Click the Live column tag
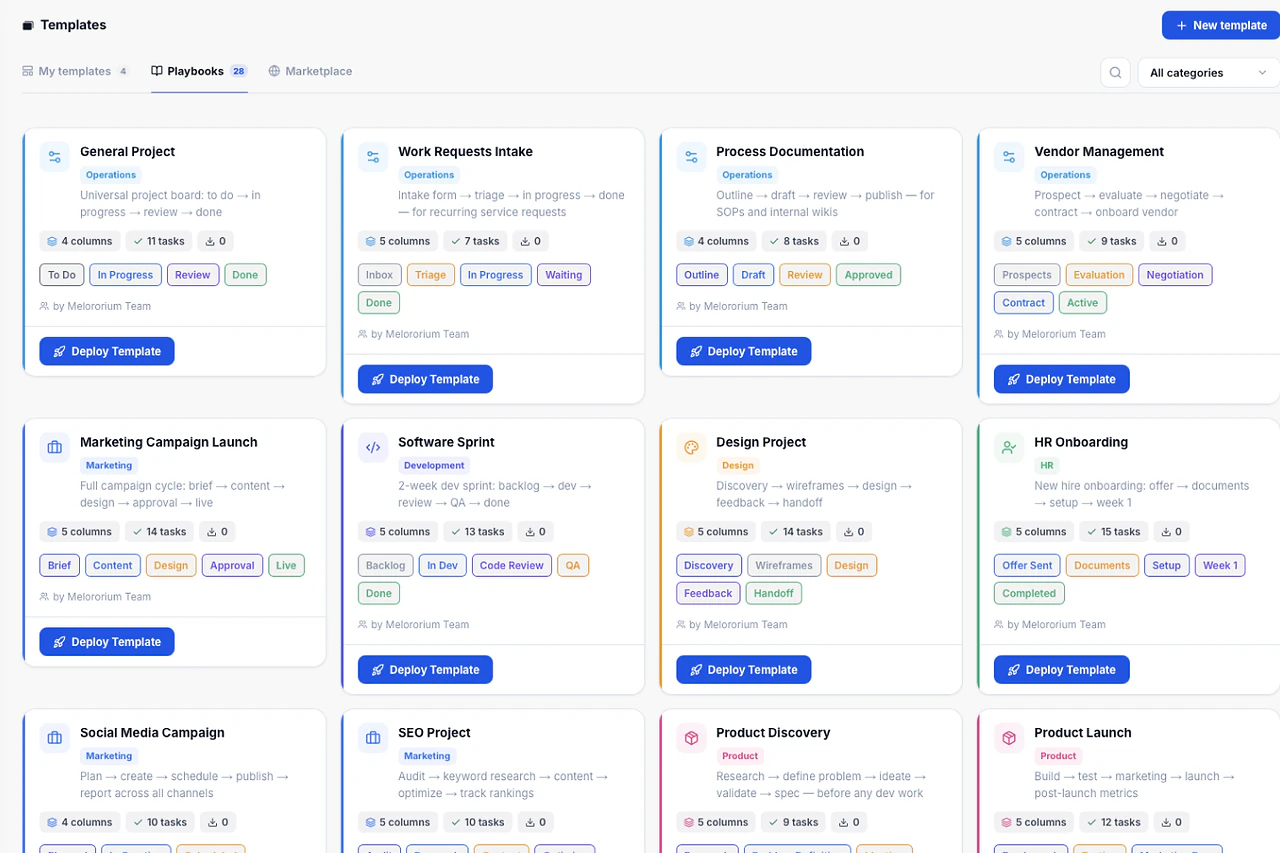 click(x=286, y=566)
